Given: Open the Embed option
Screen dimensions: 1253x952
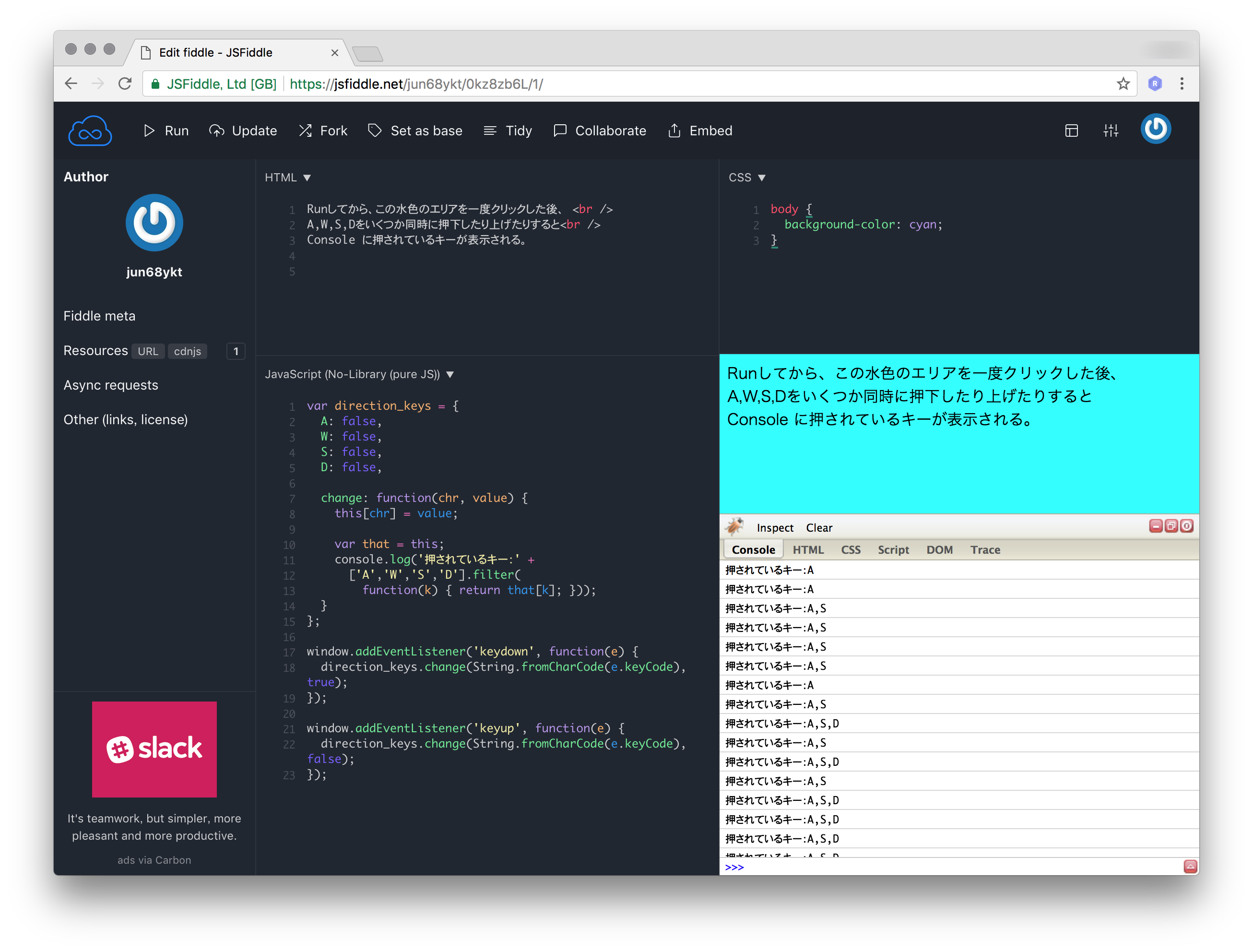Looking at the screenshot, I should click(x=700, y=131).
